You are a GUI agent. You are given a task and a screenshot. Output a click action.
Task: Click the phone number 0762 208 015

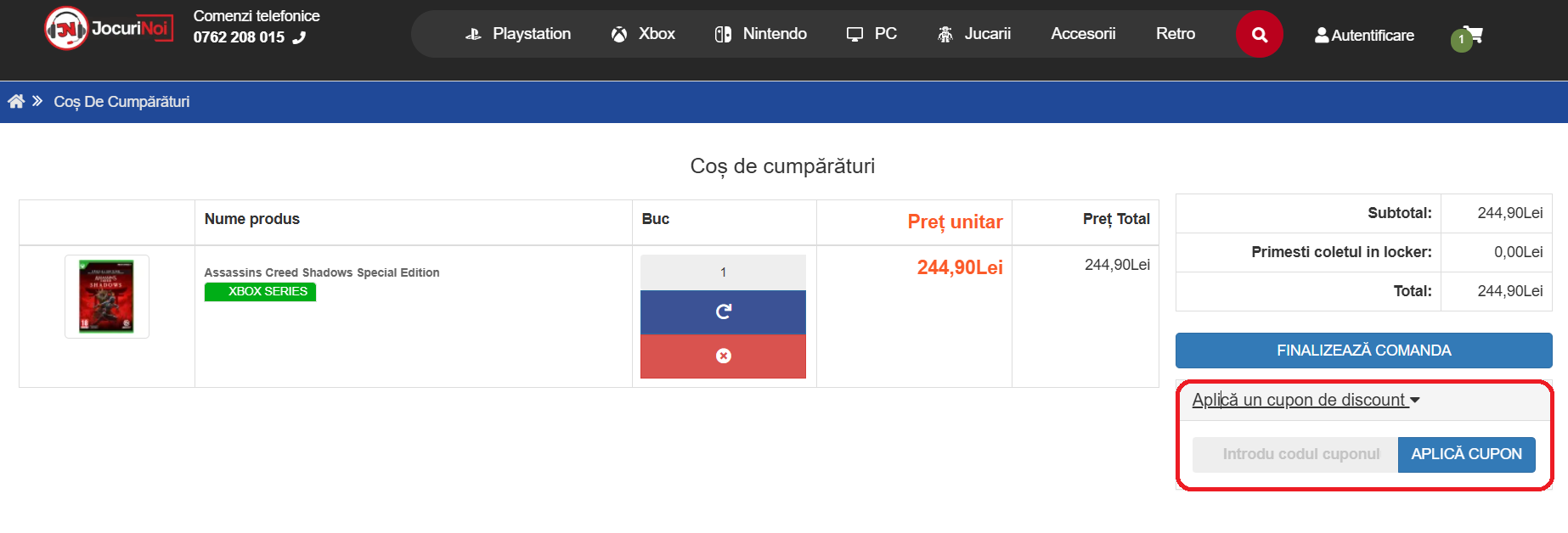pos(239,37)
